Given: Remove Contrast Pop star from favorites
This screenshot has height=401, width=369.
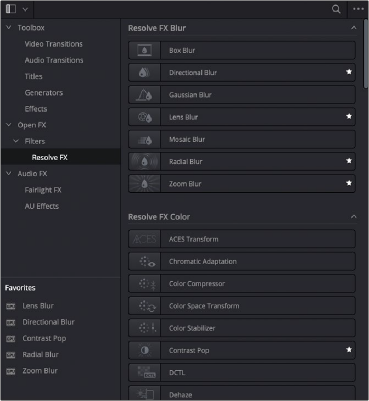Looking at the screenshot, I should pos(349,350).
